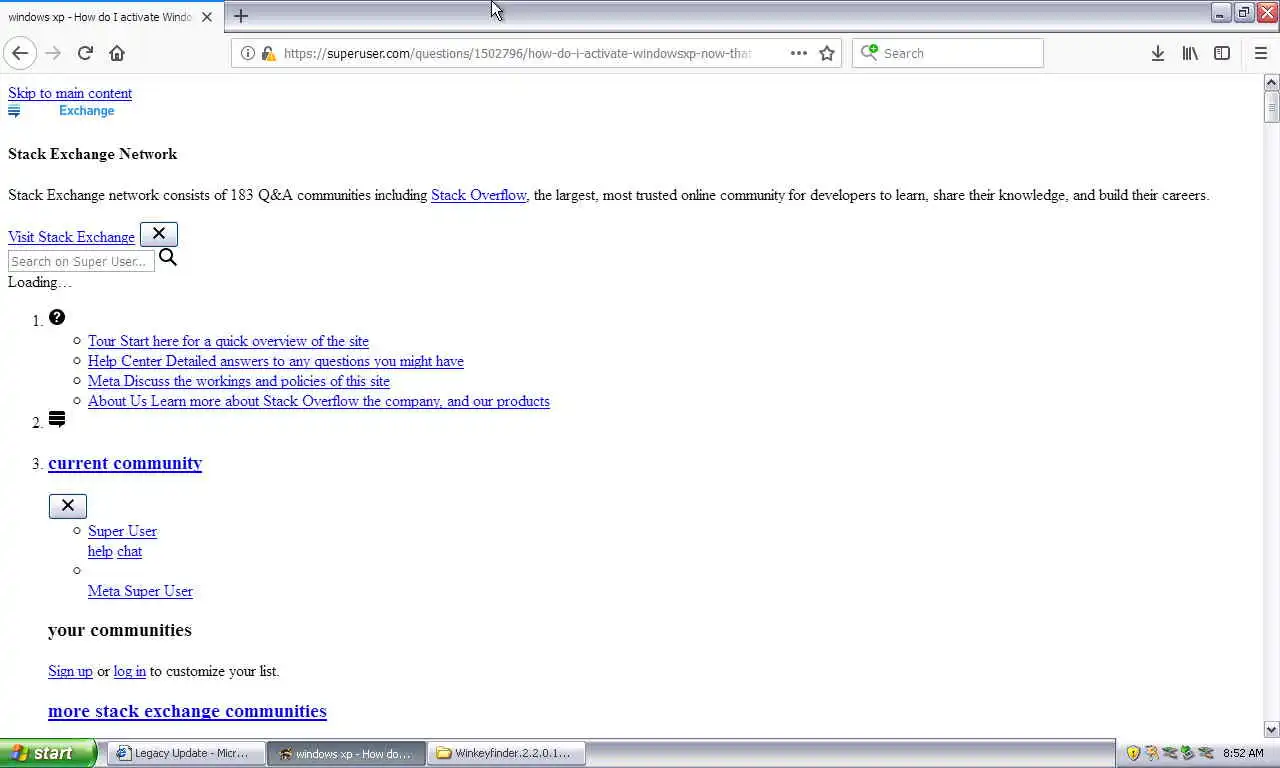This screenshot has height=768, width=1280.
Task: Click the Sign up link
Action: coord(70,671)
